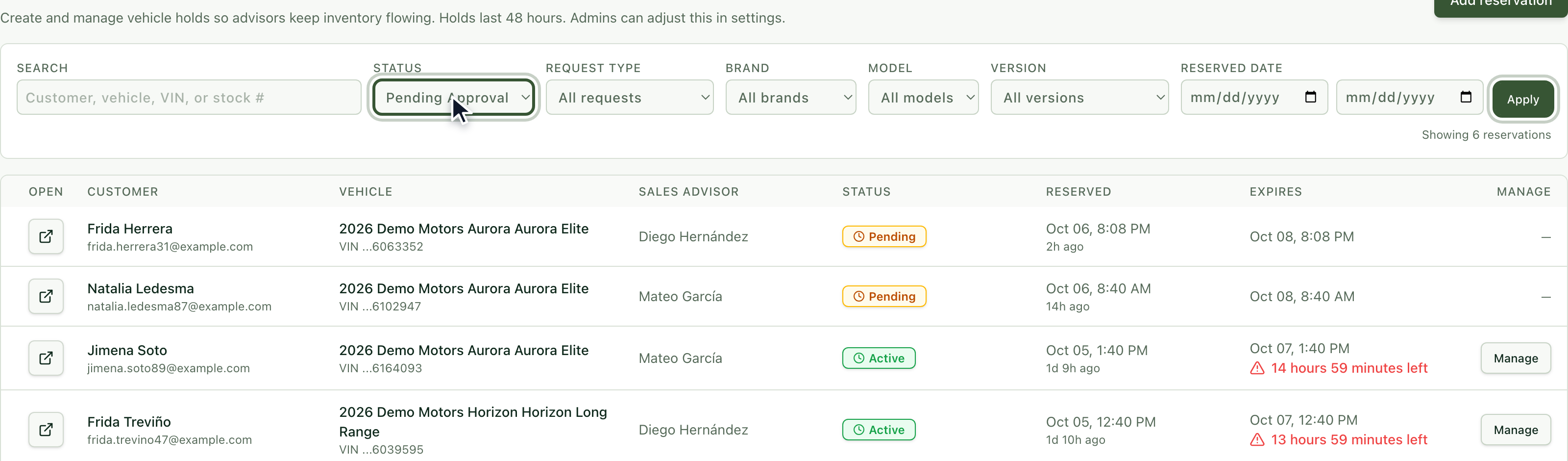The width and height of the screenshot is (1568, 461).
Task: Click the Customer column header
Action: (x=122, y=192)
